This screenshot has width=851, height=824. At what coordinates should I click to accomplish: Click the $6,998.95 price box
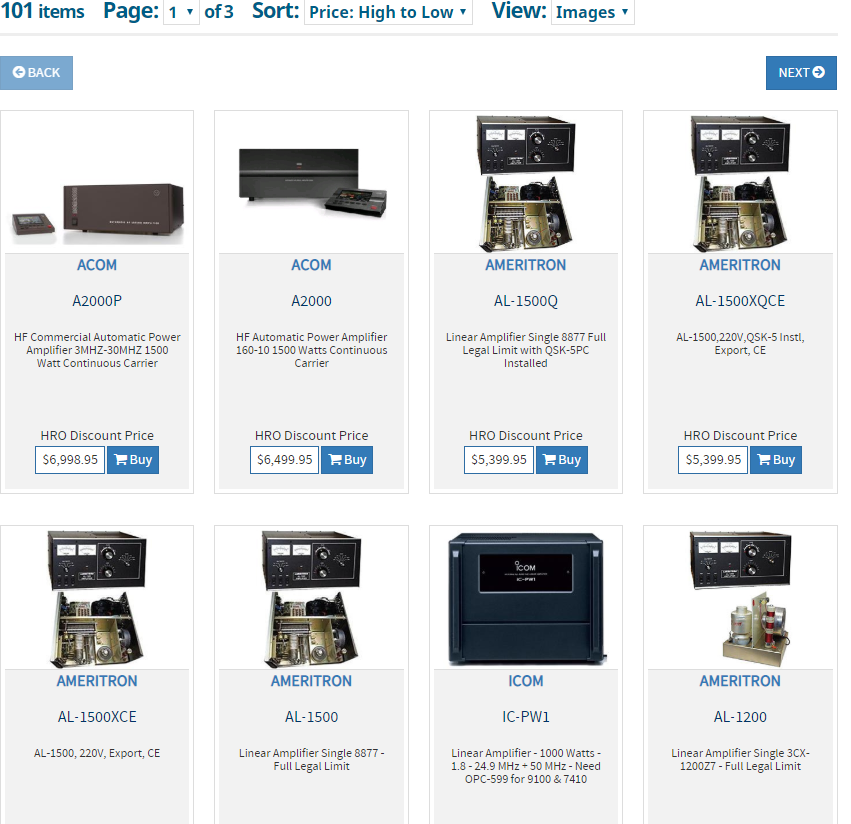70,460
